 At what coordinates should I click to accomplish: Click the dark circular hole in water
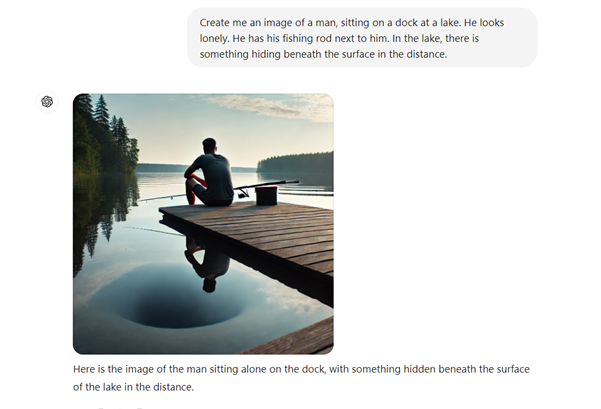(176, 297)
